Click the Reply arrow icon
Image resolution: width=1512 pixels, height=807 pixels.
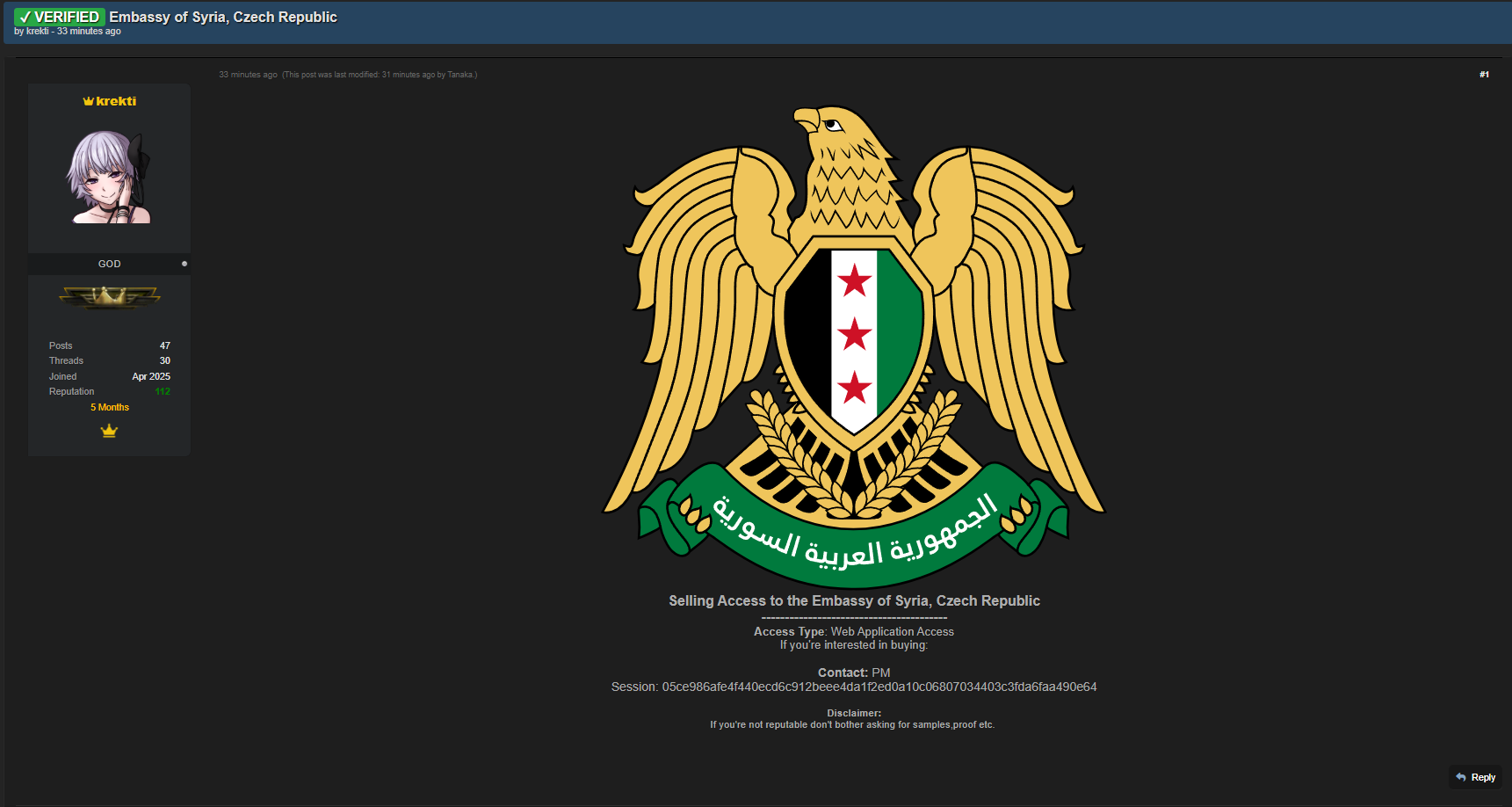1461,777
